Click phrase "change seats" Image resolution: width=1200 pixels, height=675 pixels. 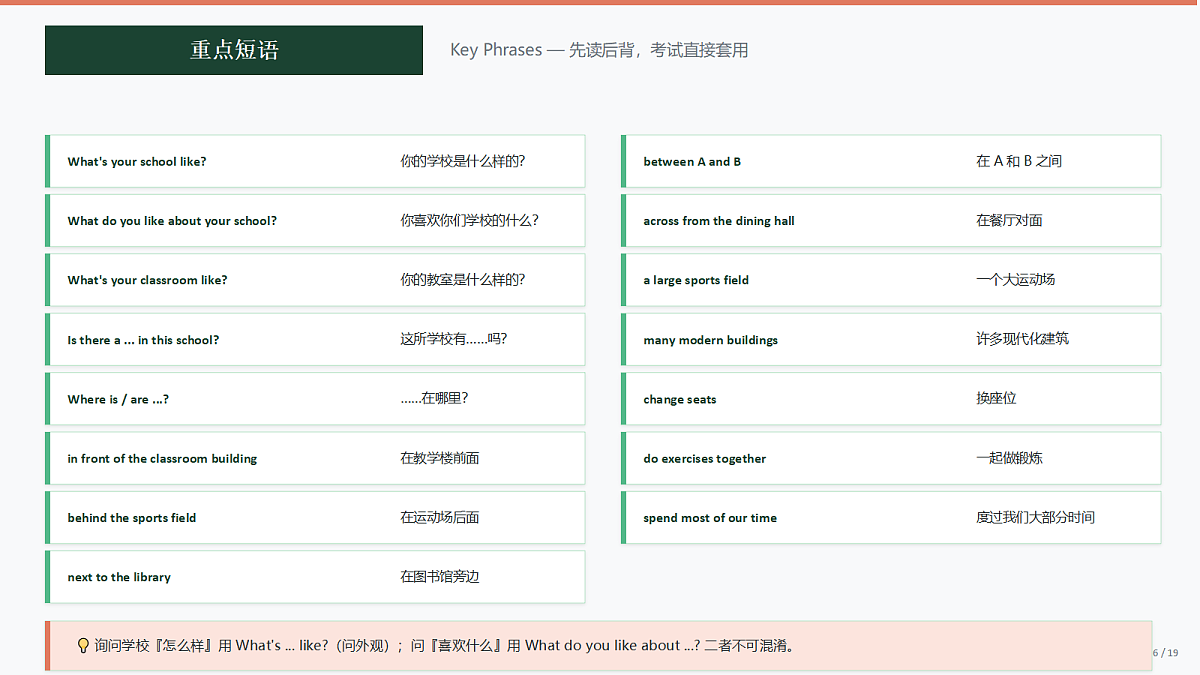680,399
